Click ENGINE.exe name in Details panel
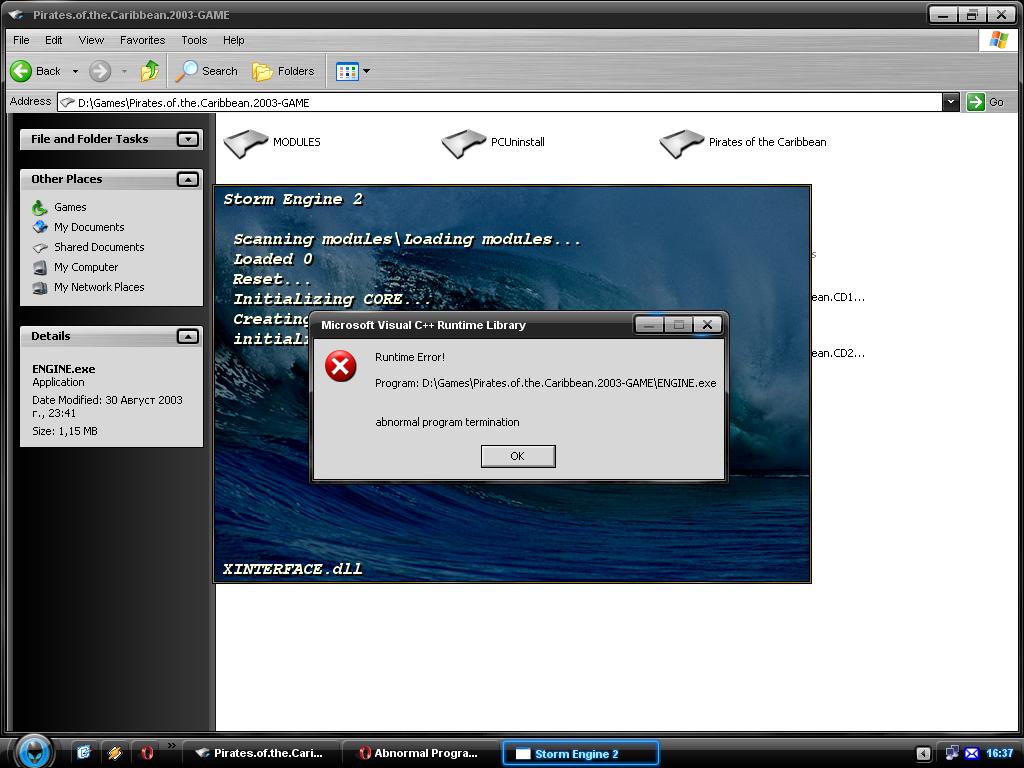Viewport: 1024px width, 768px height. pos(63,369)
